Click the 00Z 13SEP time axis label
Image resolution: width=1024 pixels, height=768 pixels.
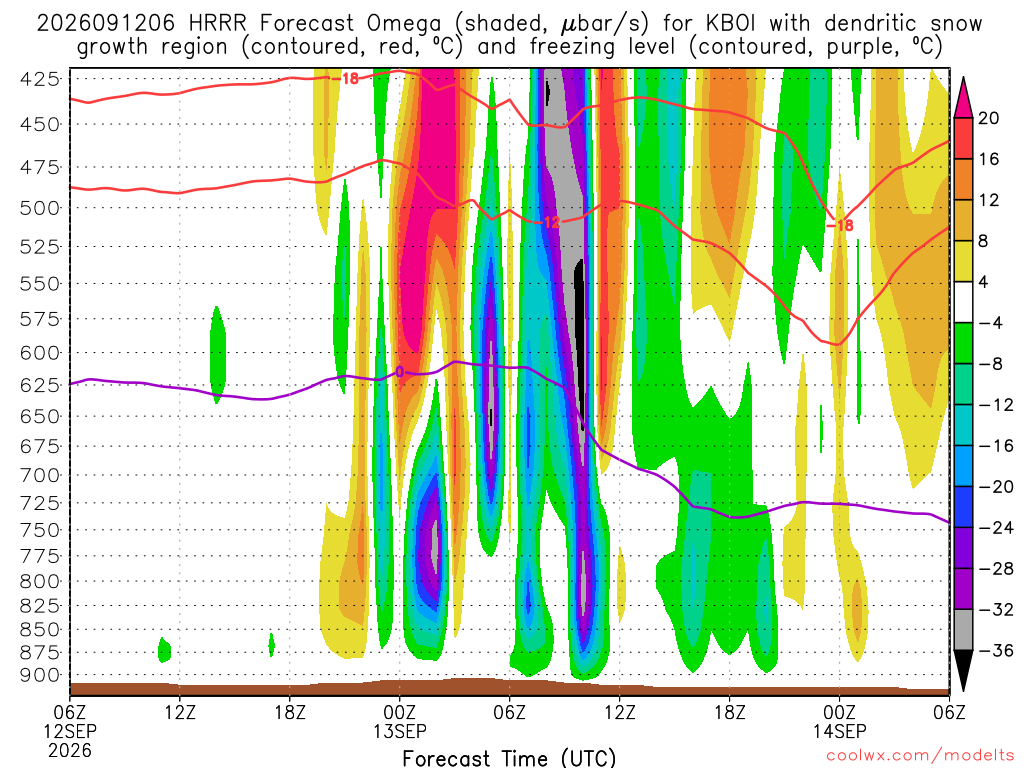tap(399, 721)
